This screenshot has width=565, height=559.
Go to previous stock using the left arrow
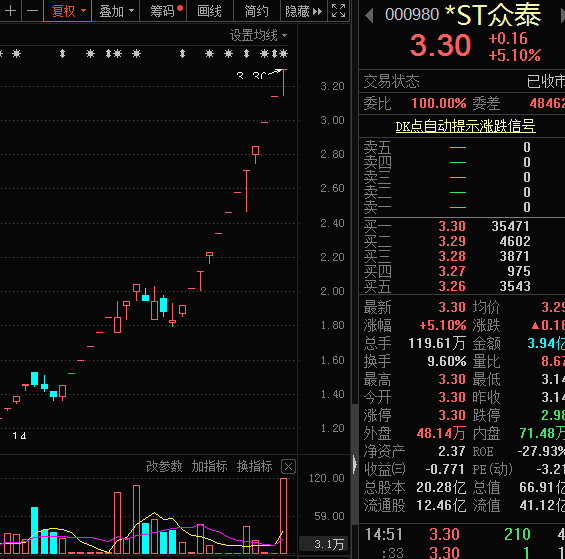point(369,15)
